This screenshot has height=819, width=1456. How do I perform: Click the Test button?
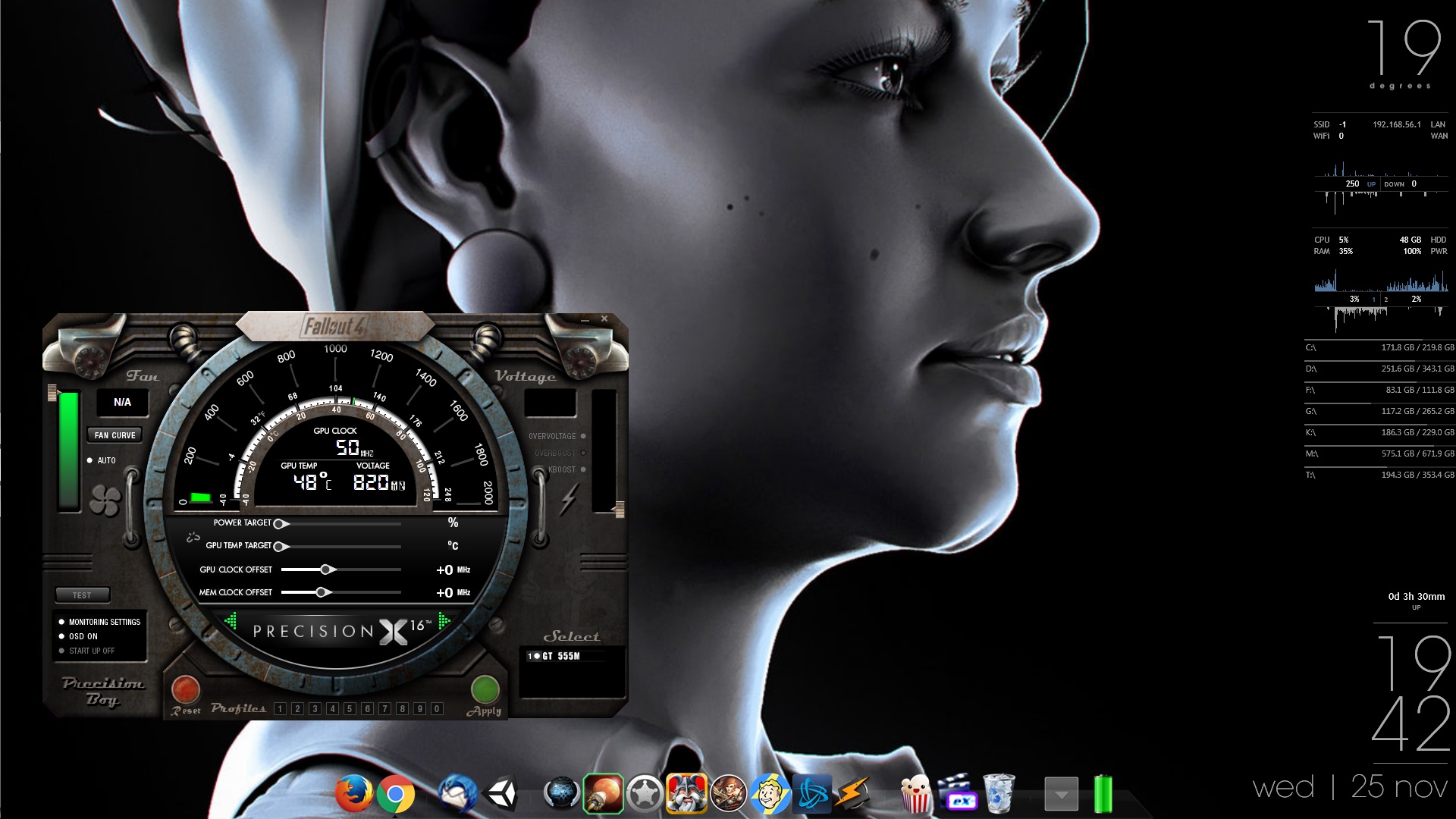tap(82, 595)
